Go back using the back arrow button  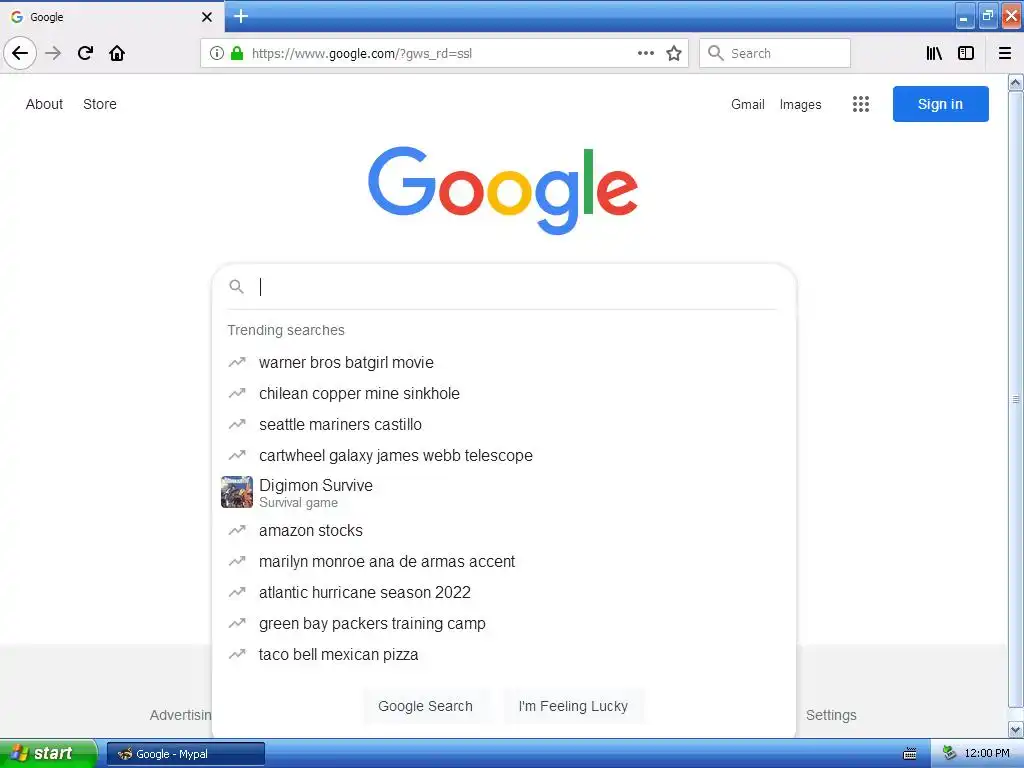20,53
